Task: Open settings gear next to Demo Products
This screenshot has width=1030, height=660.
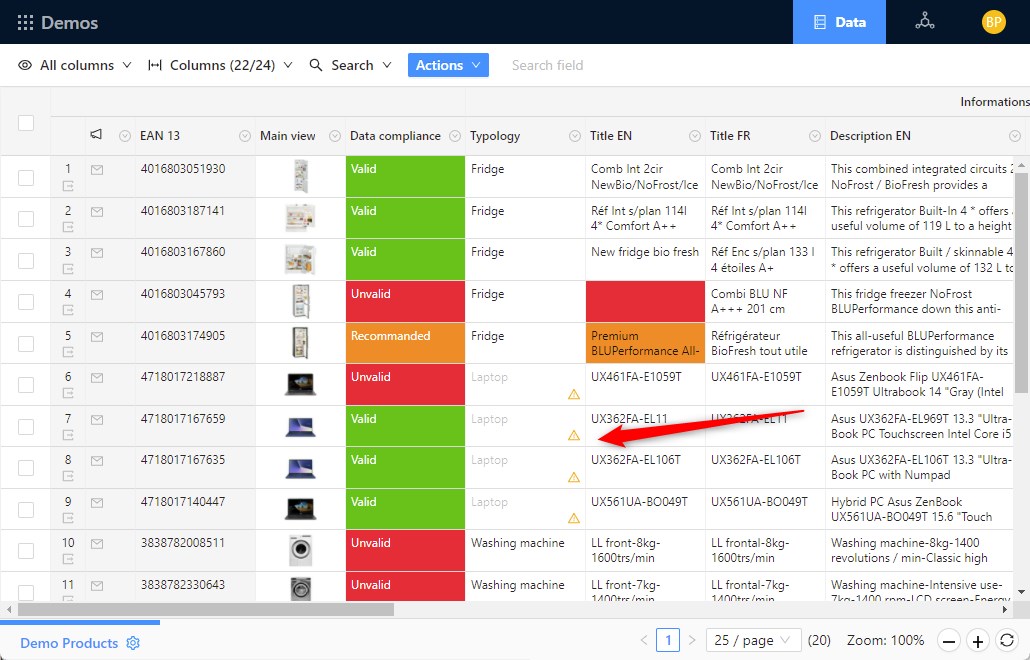Action: coord(133,643)
